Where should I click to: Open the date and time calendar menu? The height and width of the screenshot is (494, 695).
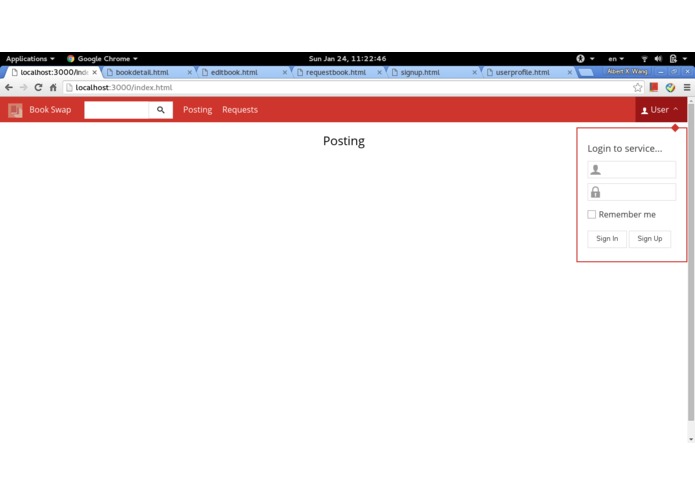348,58
